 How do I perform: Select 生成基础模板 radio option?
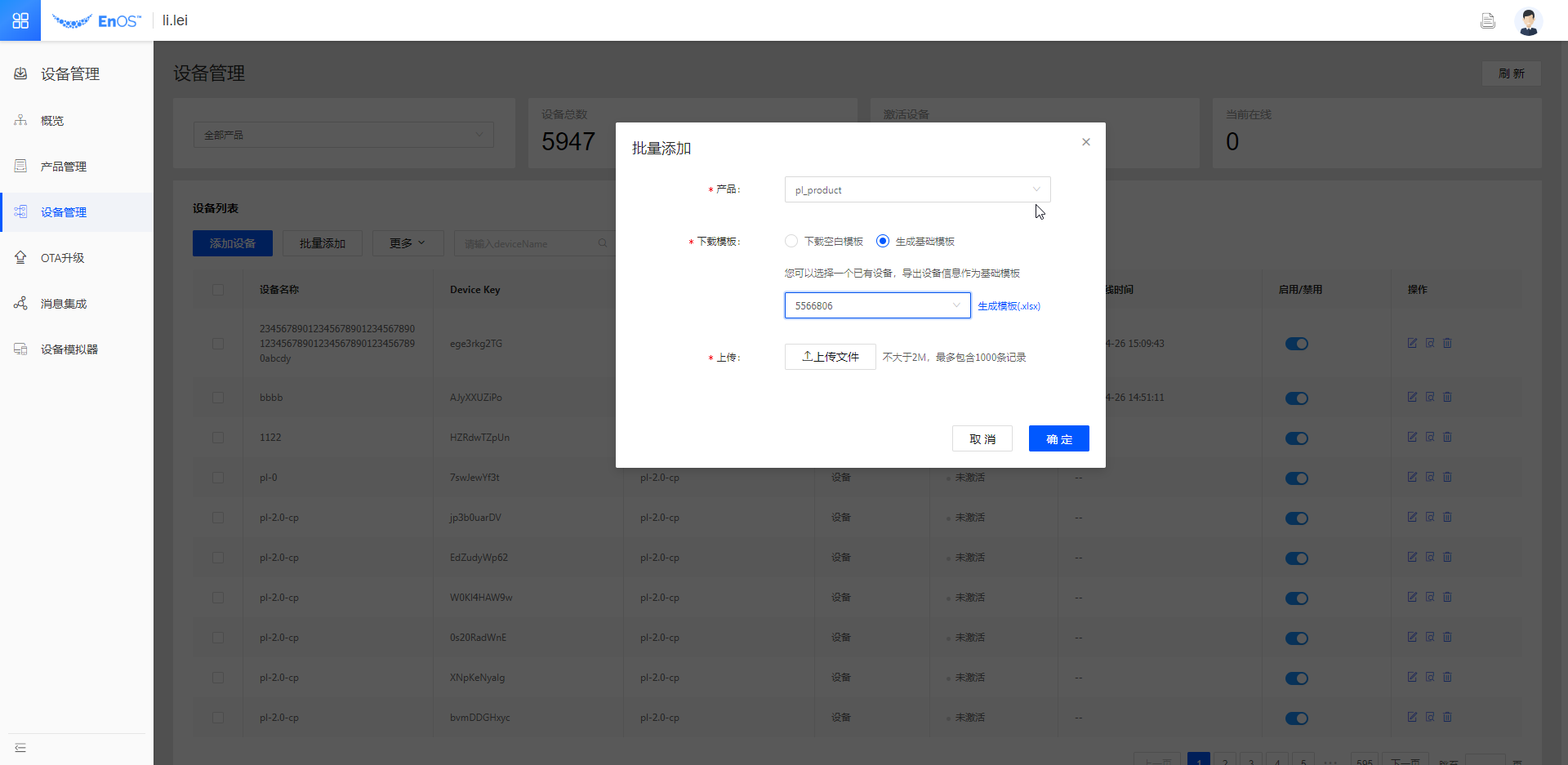pyautogui.click(x=883, y=241)
